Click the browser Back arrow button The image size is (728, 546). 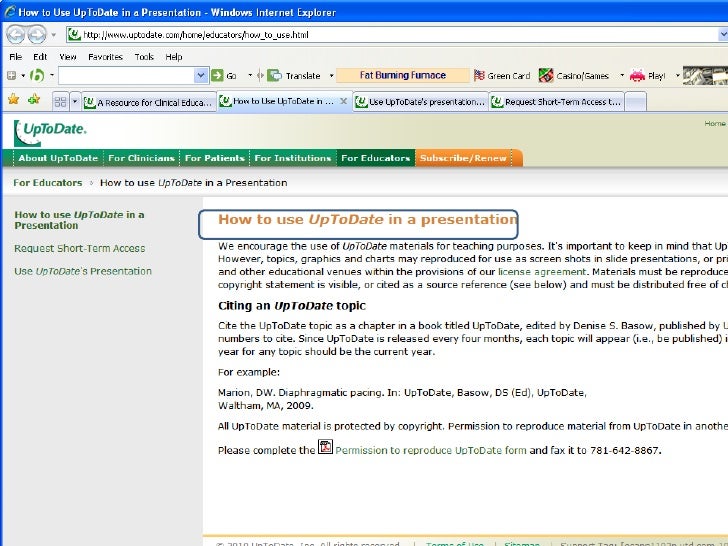15,34
